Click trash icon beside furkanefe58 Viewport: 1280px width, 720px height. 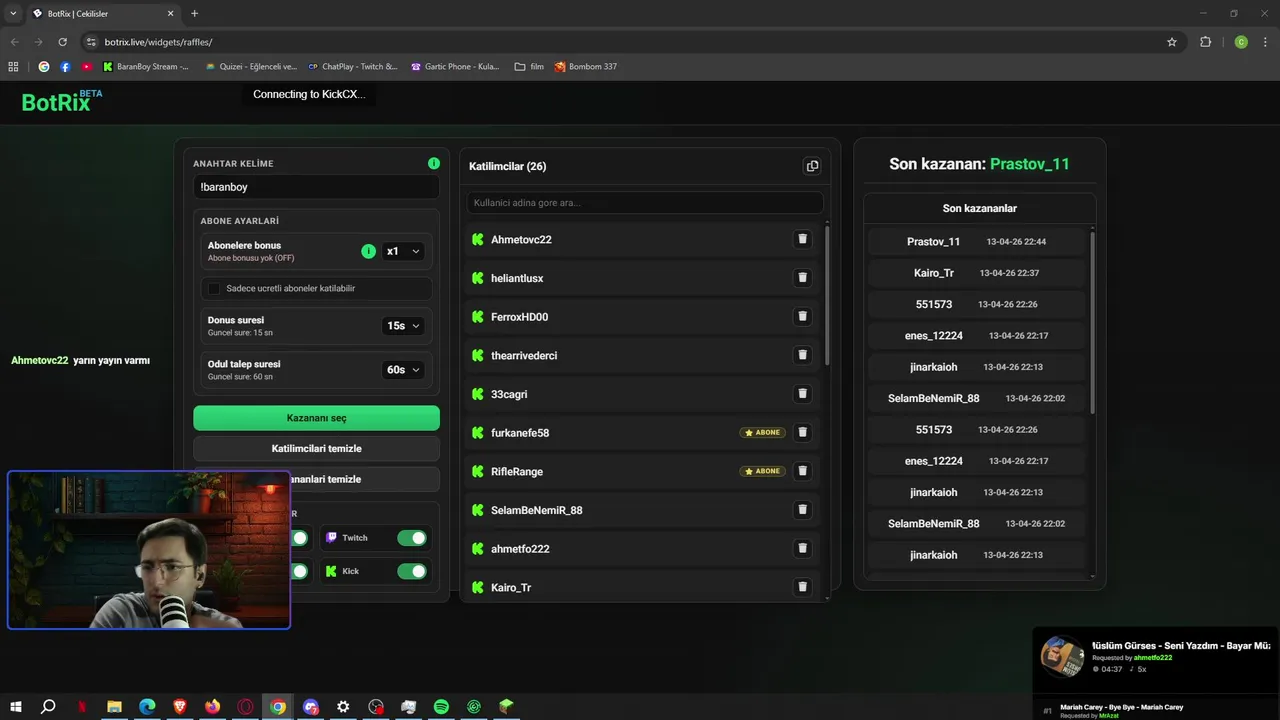click(802, 433)
